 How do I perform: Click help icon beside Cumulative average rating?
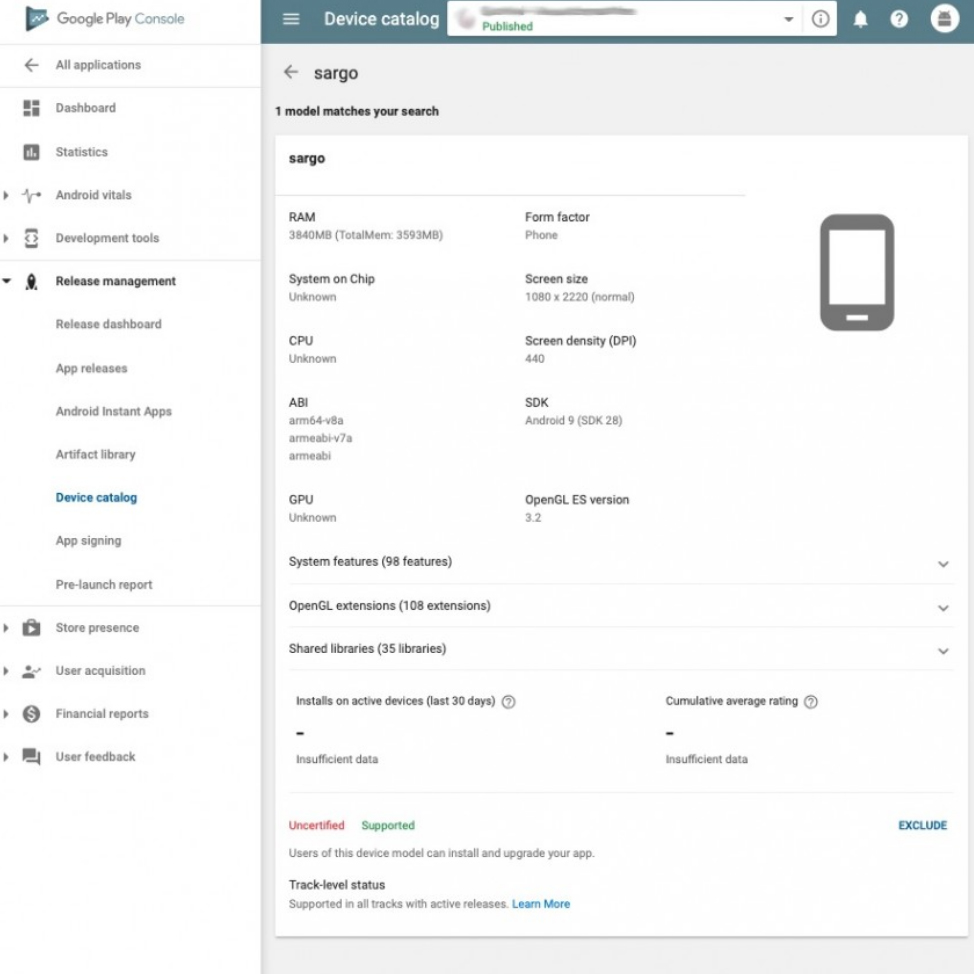[x=811, y=702]
